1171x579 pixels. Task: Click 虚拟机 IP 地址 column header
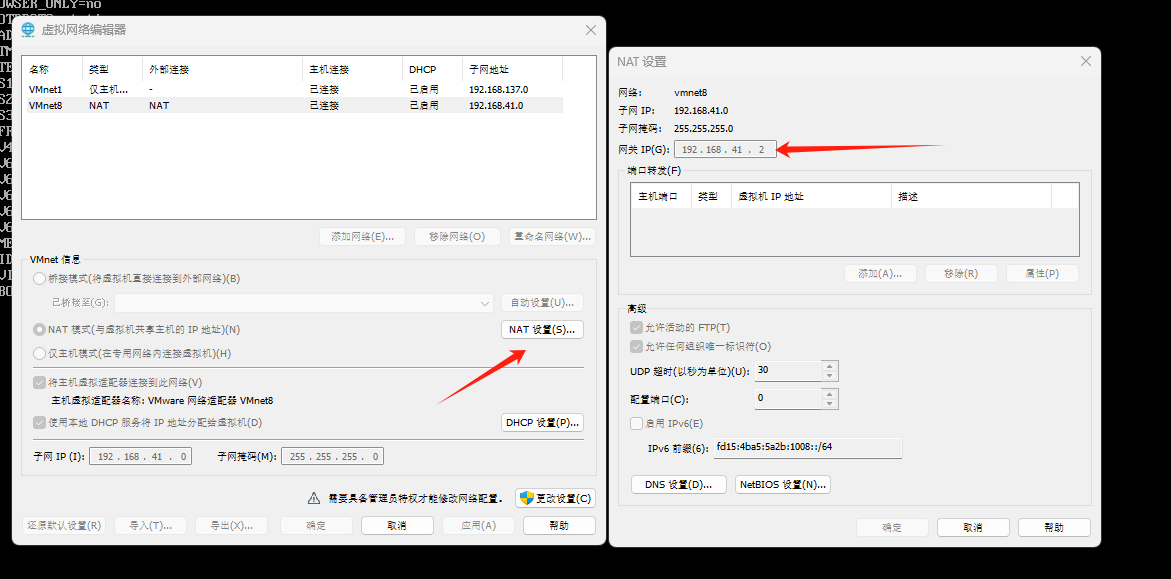coord(811,197)
